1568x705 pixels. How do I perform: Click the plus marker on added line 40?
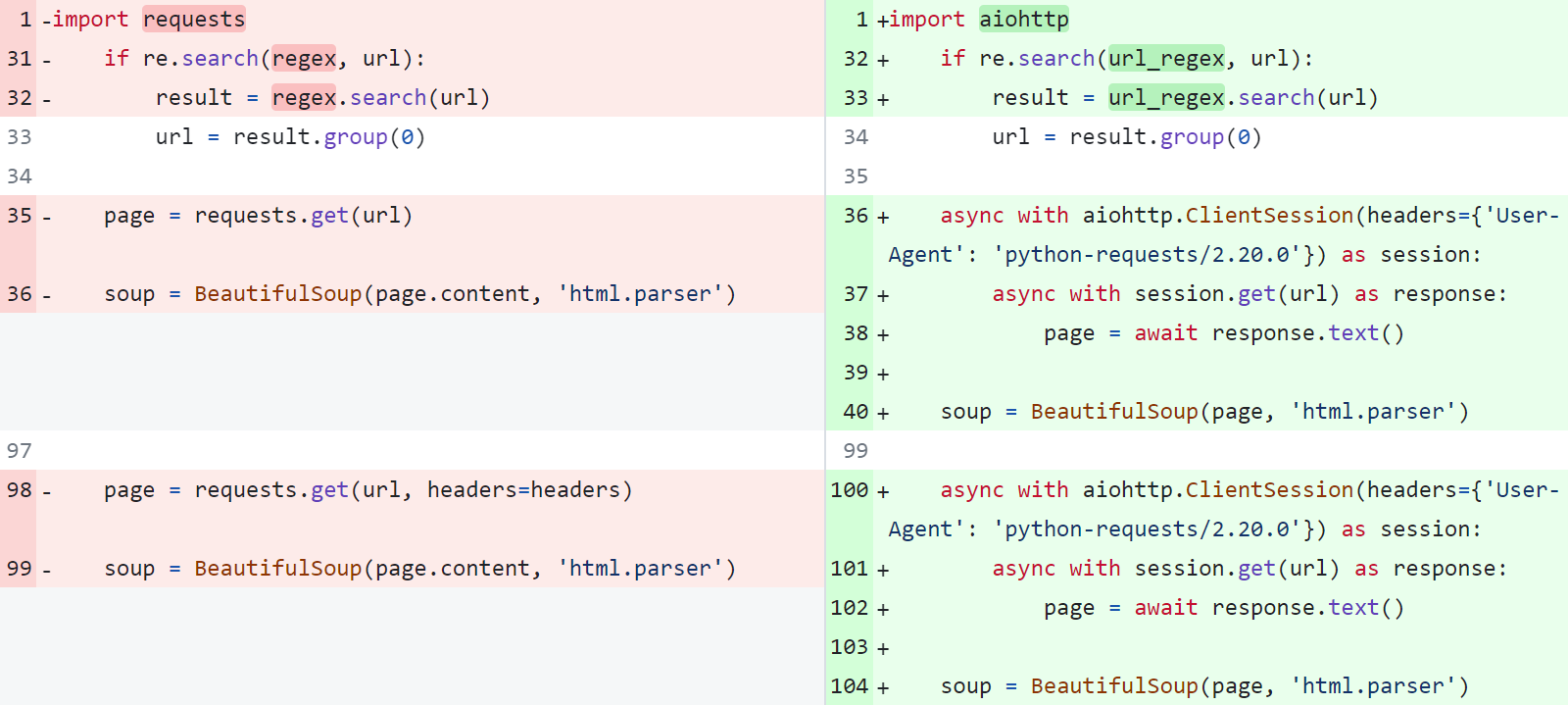(883, 413)
